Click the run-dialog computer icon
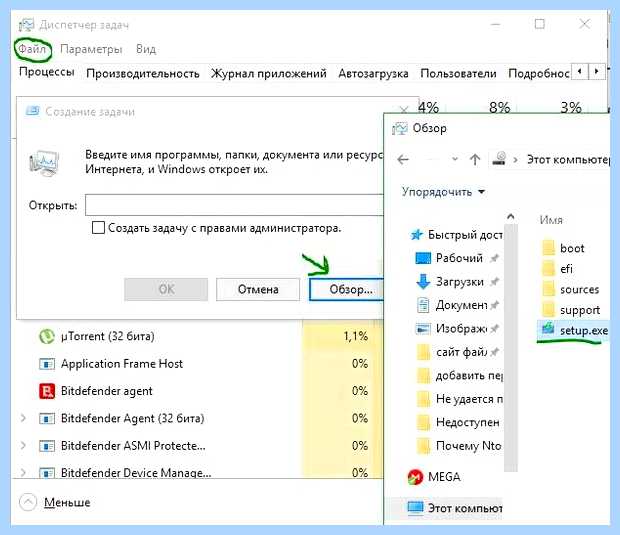 (44, 163)
